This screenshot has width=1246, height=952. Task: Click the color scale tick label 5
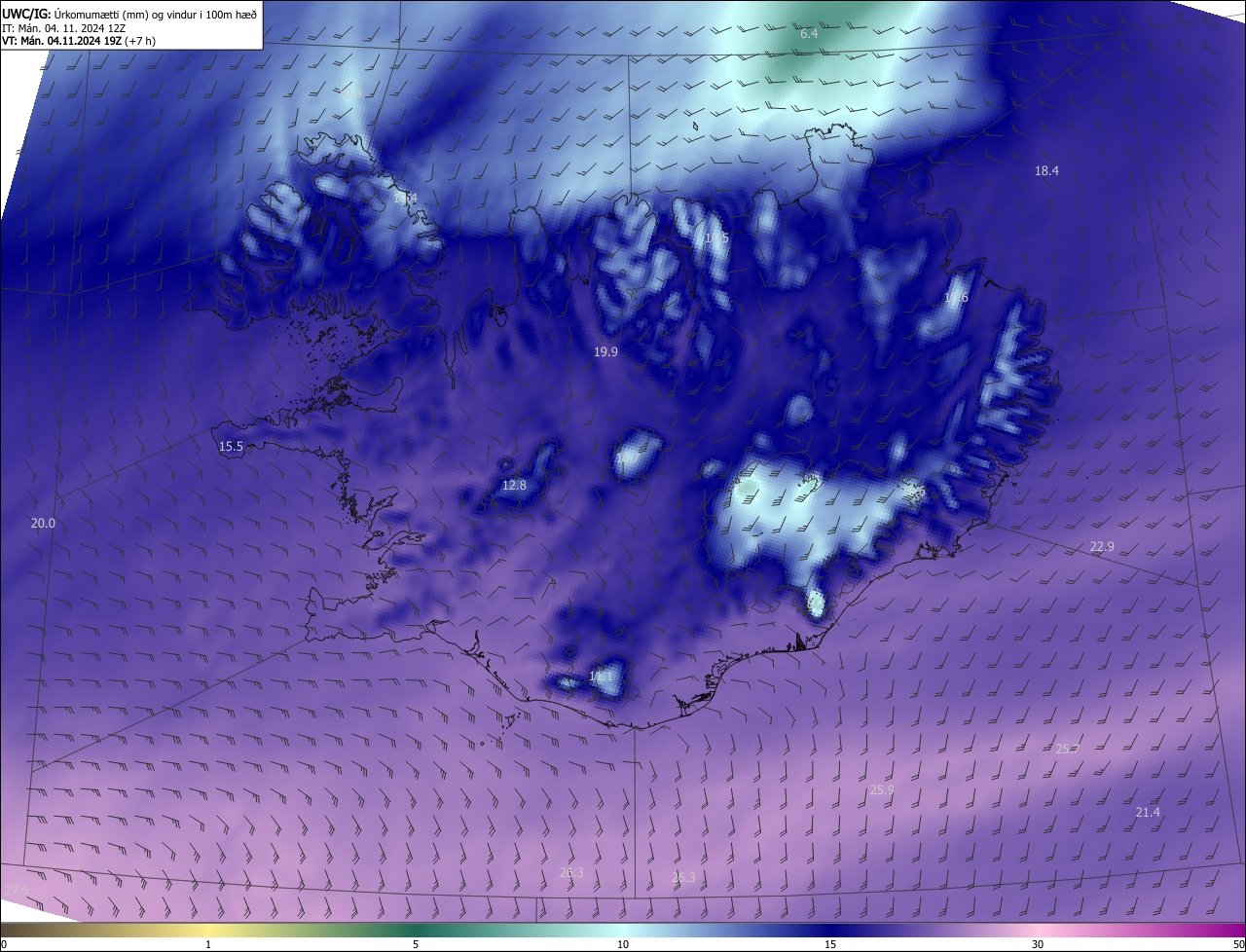(x=416, y=944)
